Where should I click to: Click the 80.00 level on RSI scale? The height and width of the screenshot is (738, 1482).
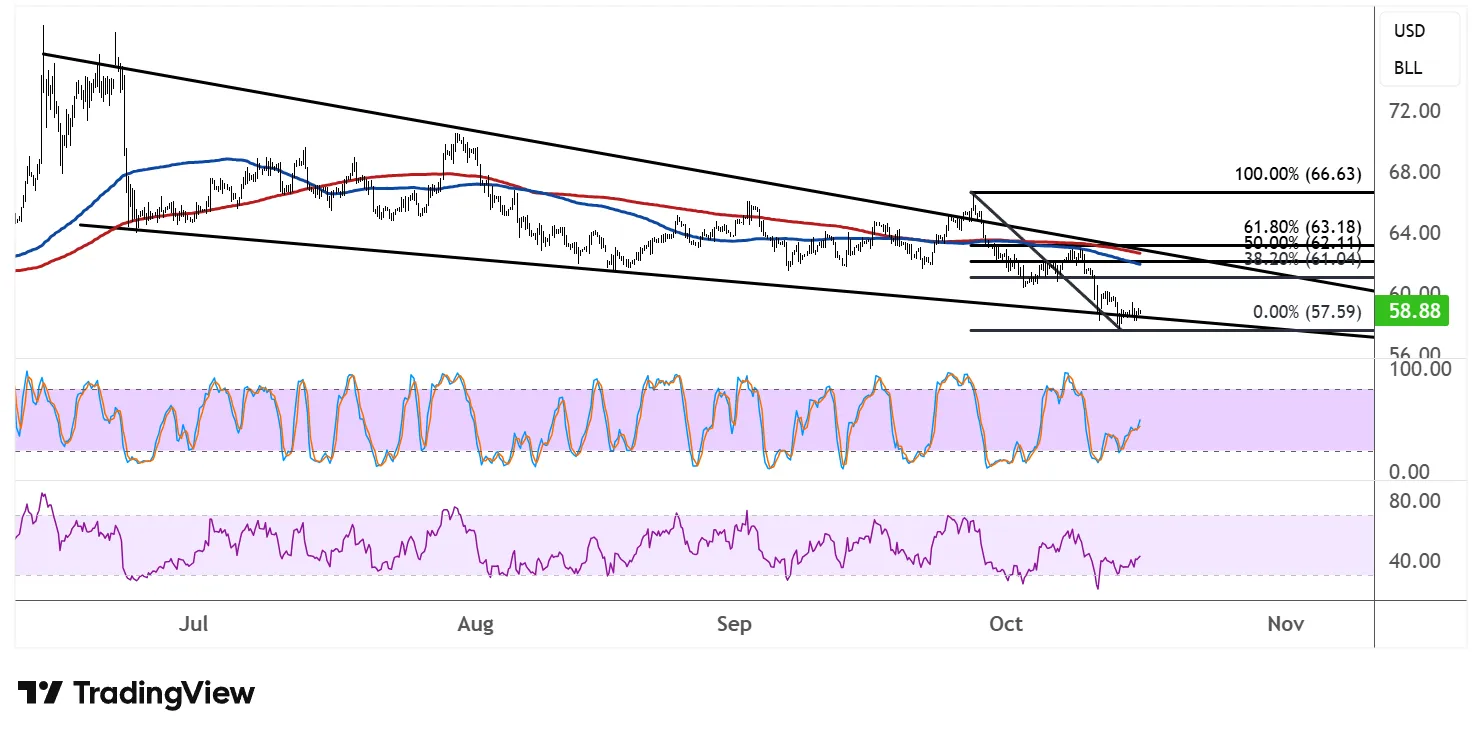(1415, 501)
